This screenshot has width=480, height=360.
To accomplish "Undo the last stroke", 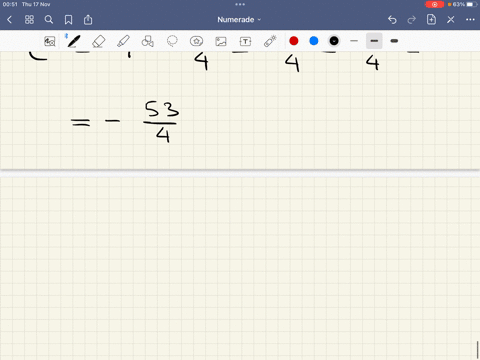I will pyautogui.click(x=392, y=20).
